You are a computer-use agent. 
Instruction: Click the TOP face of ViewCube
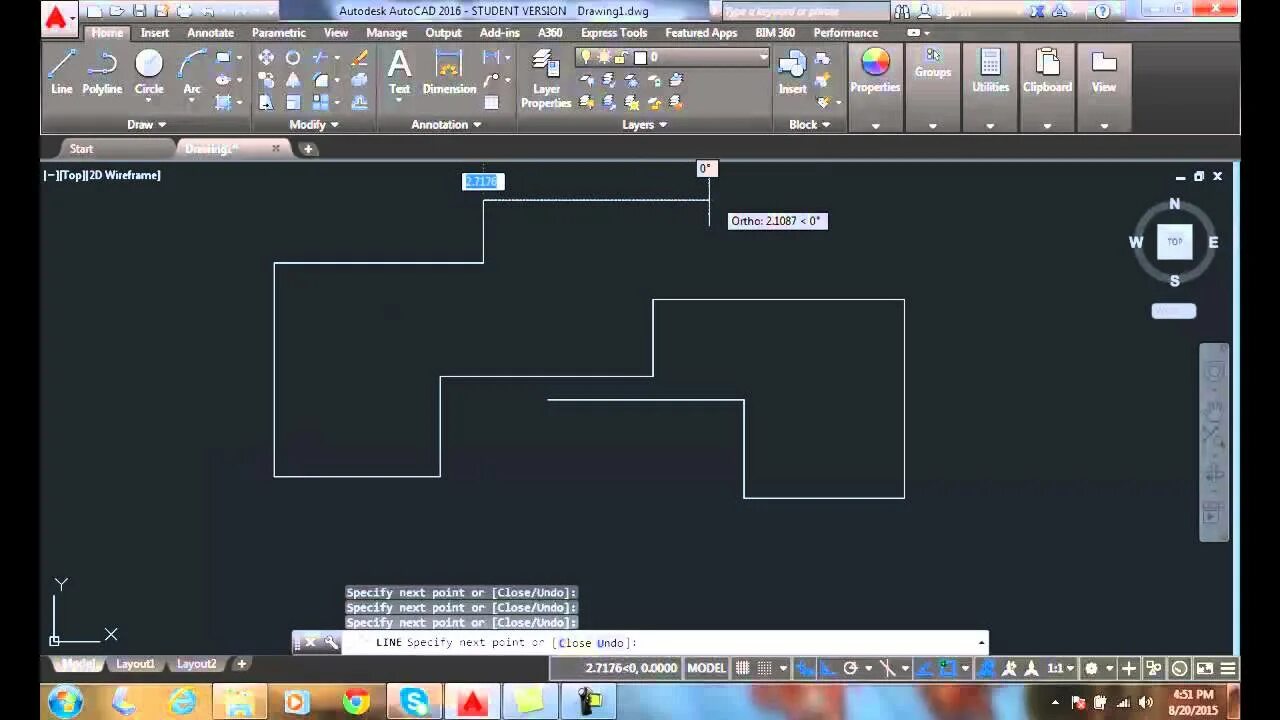[1174, 241]
